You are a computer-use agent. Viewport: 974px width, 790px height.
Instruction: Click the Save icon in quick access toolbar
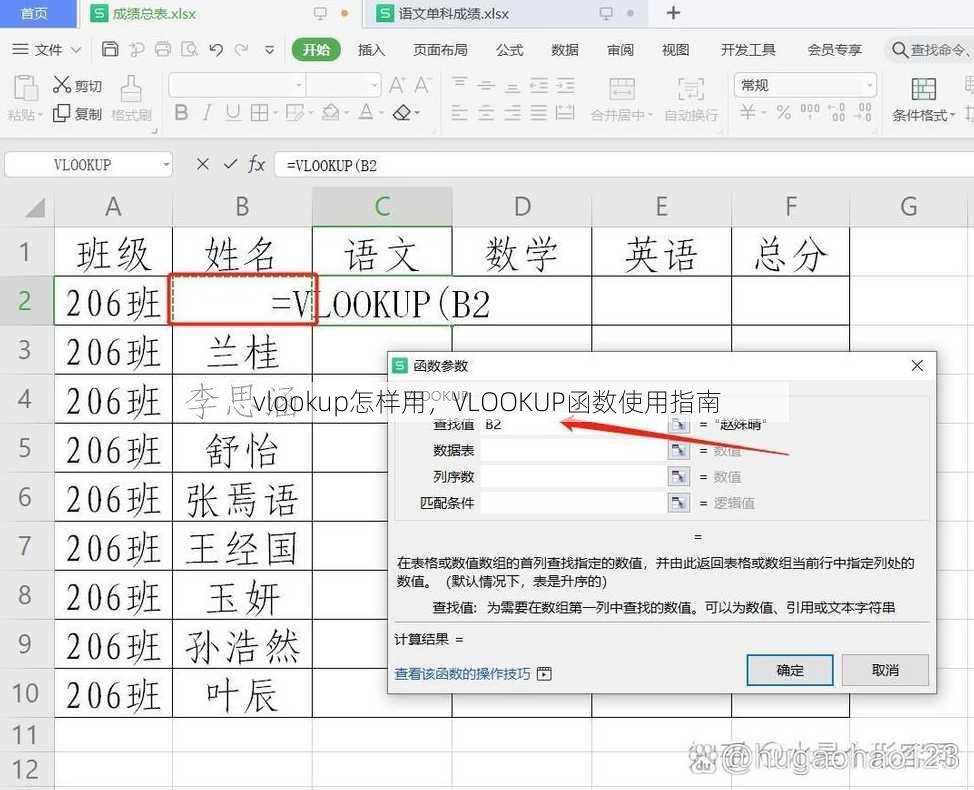click(x=110, y=49)
